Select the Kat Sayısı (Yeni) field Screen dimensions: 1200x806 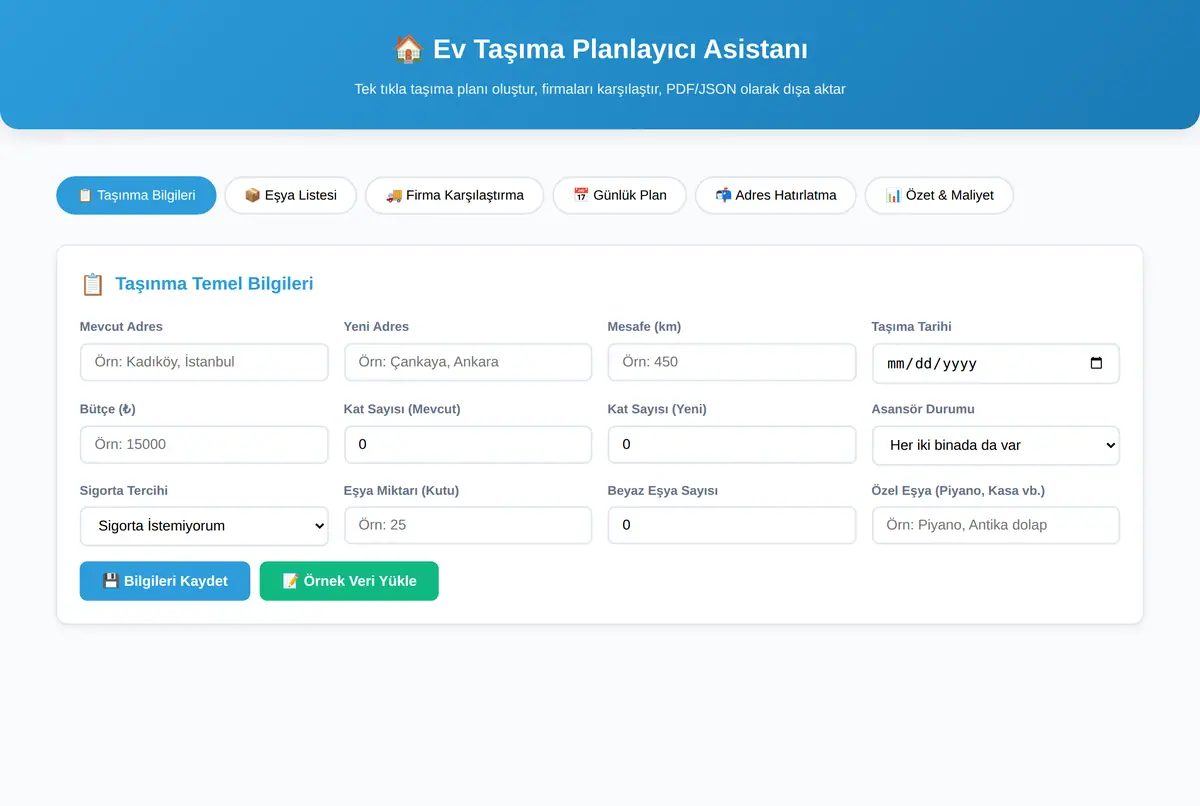point(732,444)
